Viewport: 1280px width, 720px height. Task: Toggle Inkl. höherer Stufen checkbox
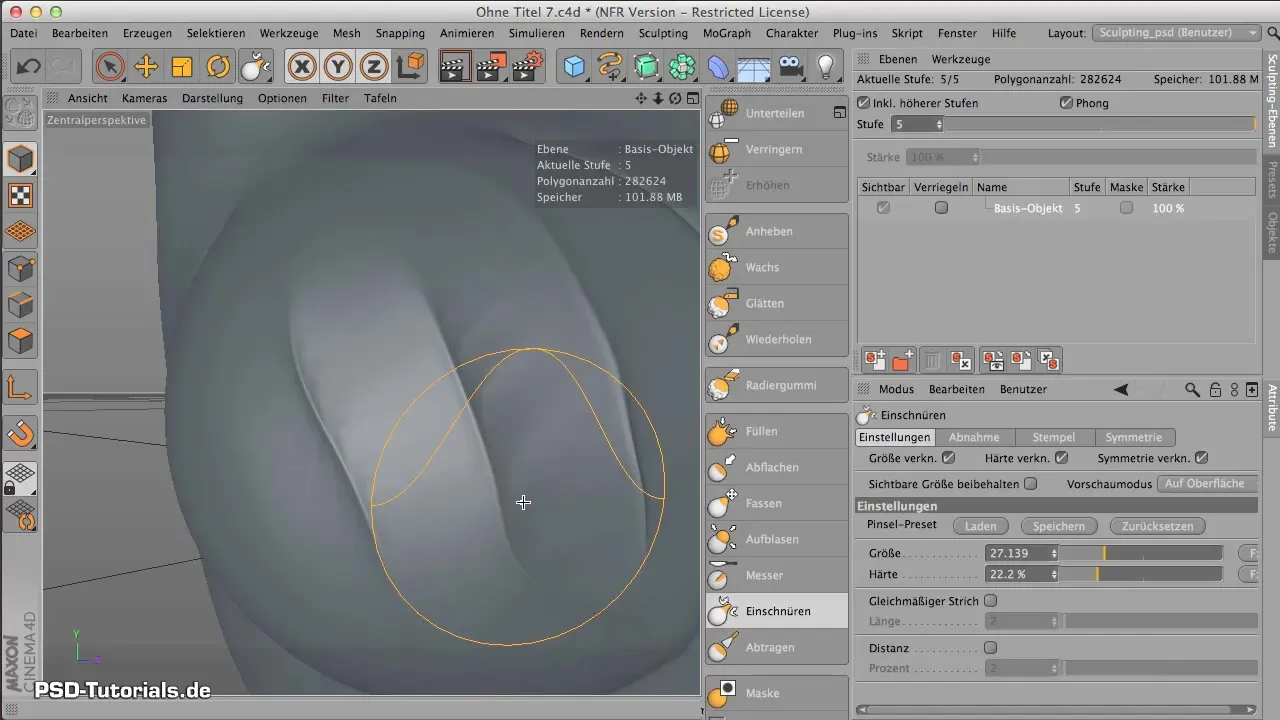[x=864, y=103]
